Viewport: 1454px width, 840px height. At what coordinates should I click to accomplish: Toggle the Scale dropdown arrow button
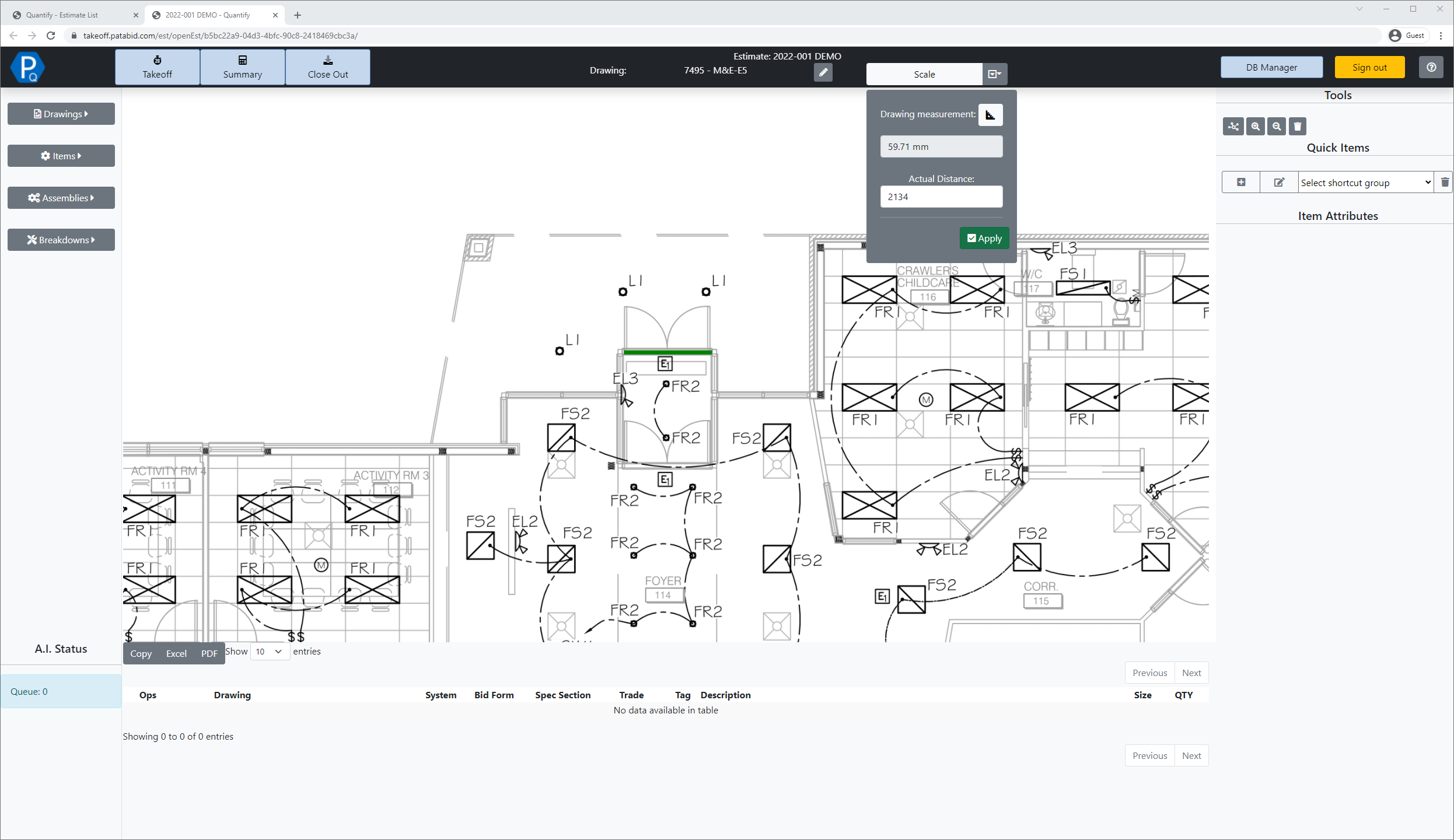(x=994, y=74)
